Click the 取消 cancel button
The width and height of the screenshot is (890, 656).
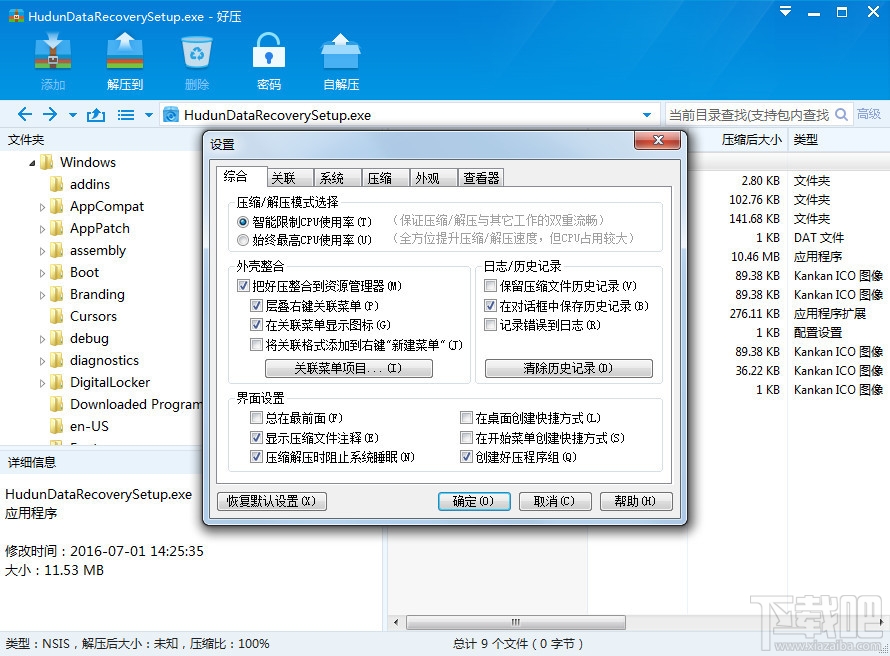(x=555, y=501)
